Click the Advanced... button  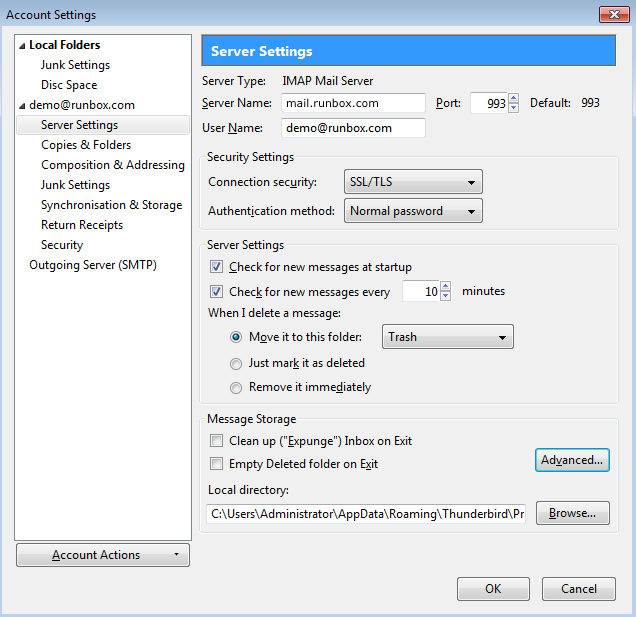coord(572,460)
